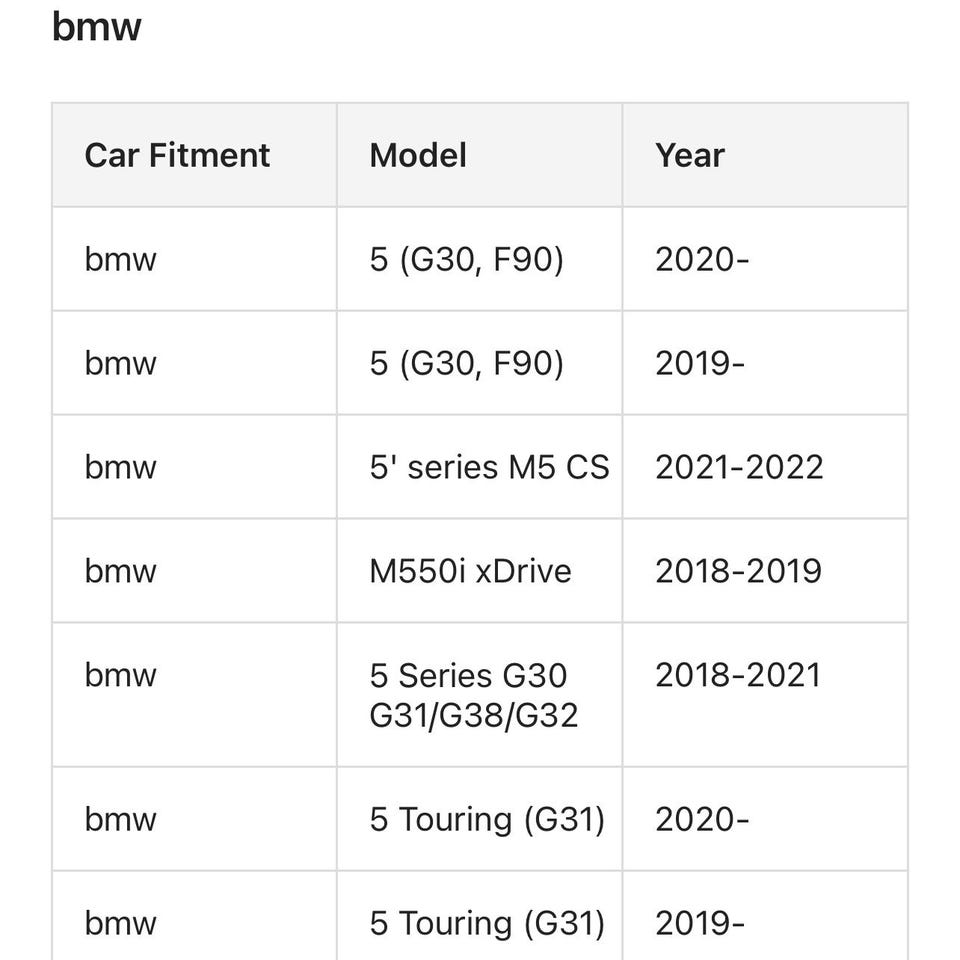Click the Year column header
Screen dimensions: 960x960
(690, 155)
